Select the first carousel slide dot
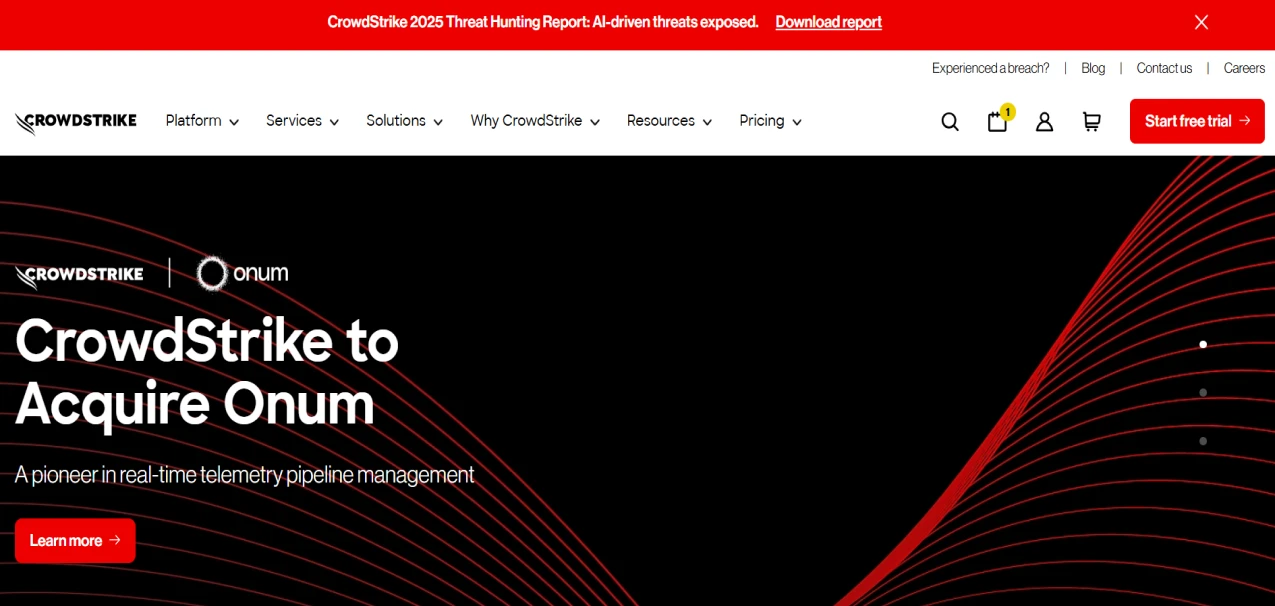 tap(1203, 344)
